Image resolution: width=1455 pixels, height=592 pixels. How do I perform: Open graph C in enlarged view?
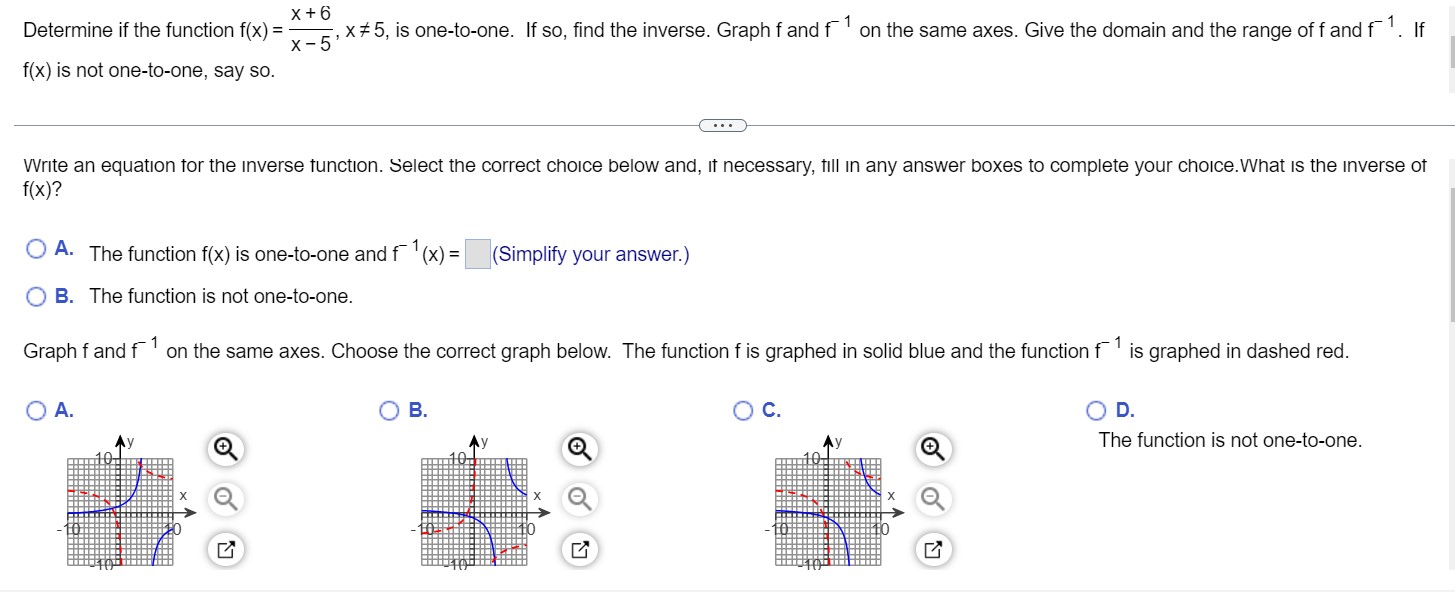(931, 547)
